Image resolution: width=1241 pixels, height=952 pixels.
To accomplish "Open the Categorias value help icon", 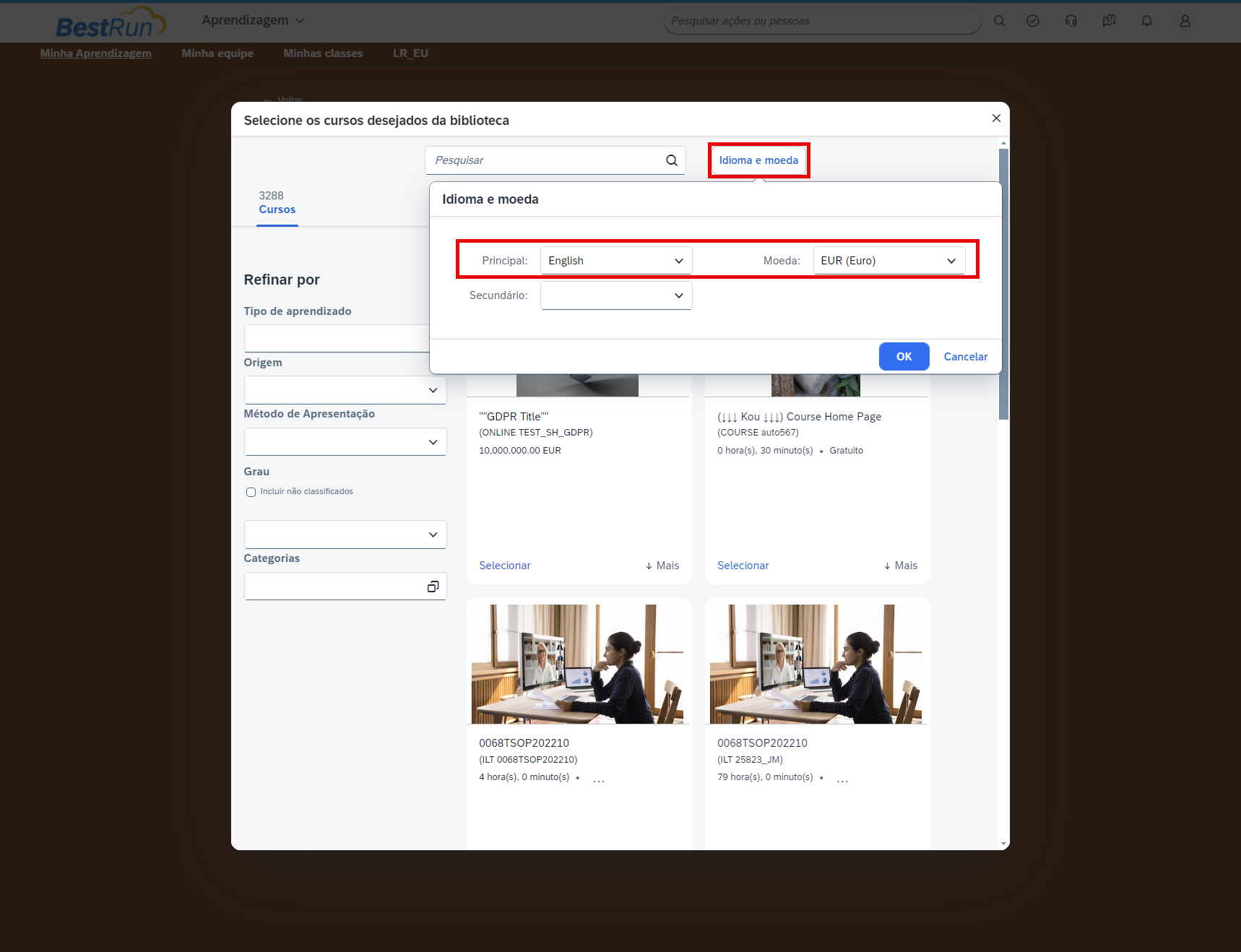I will click(x=433, y=587).
